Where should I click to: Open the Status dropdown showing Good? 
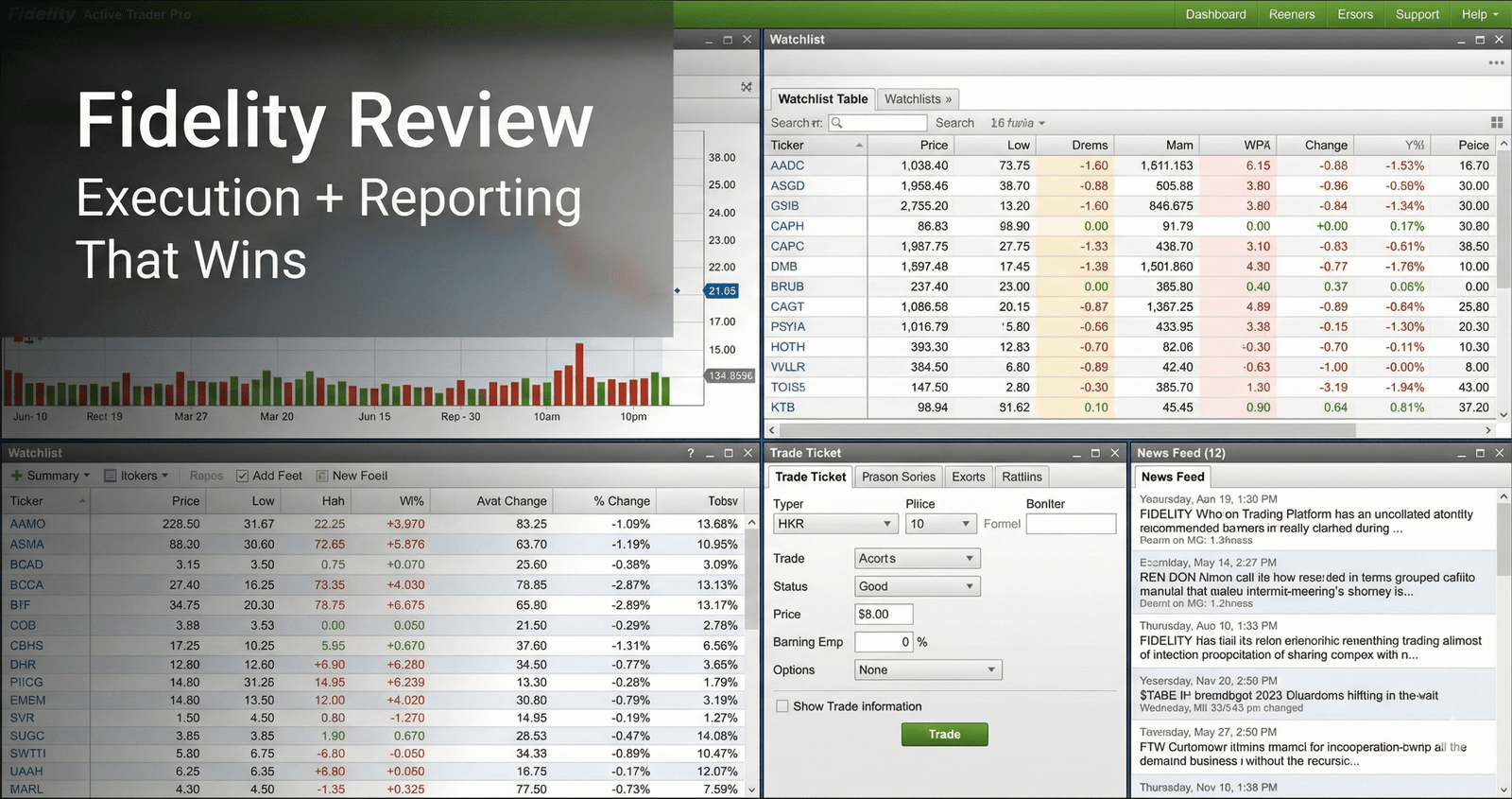coord(917,586)
